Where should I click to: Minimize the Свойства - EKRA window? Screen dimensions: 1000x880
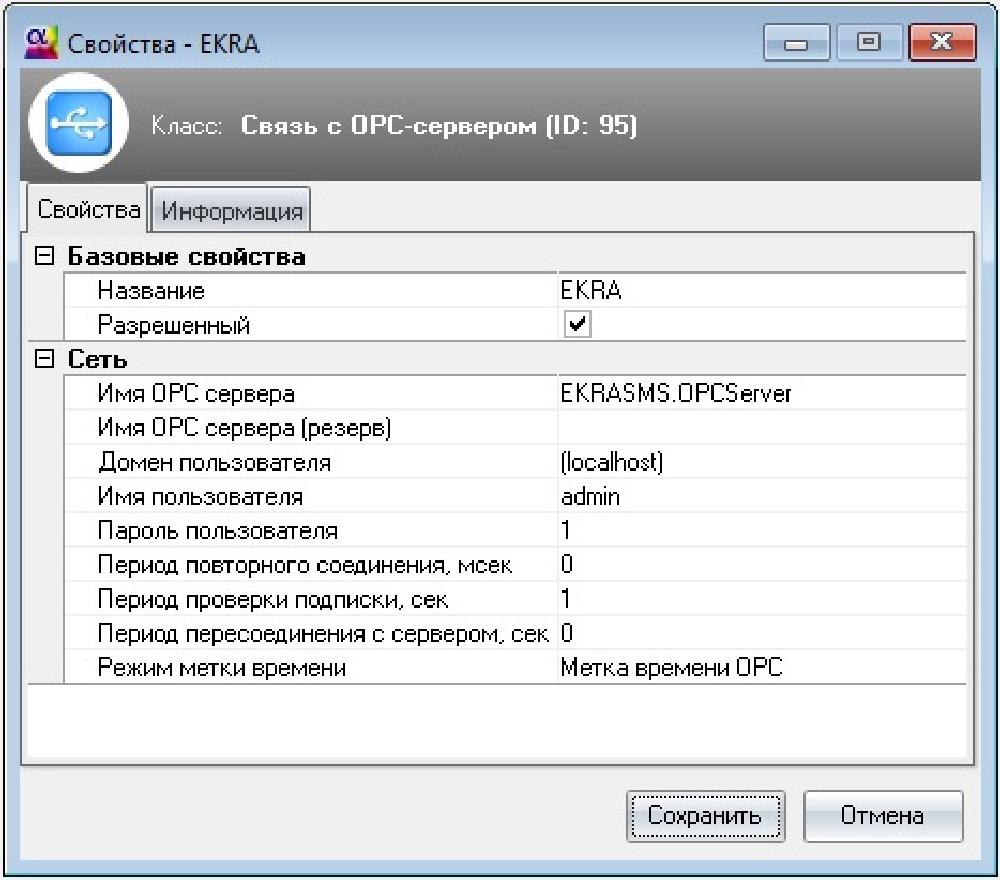pyautogui.click(x=796, y=43)
